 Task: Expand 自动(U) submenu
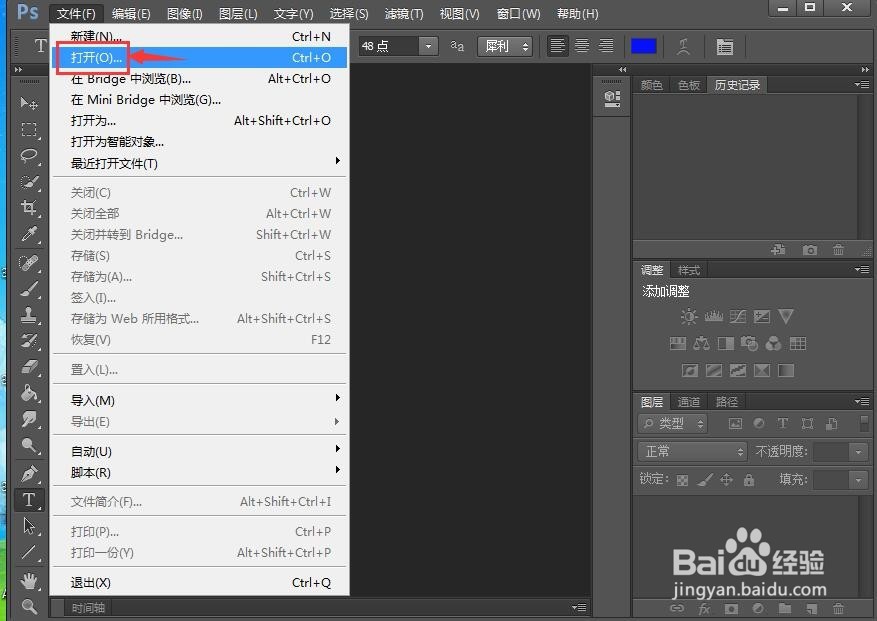click(199, 451)
